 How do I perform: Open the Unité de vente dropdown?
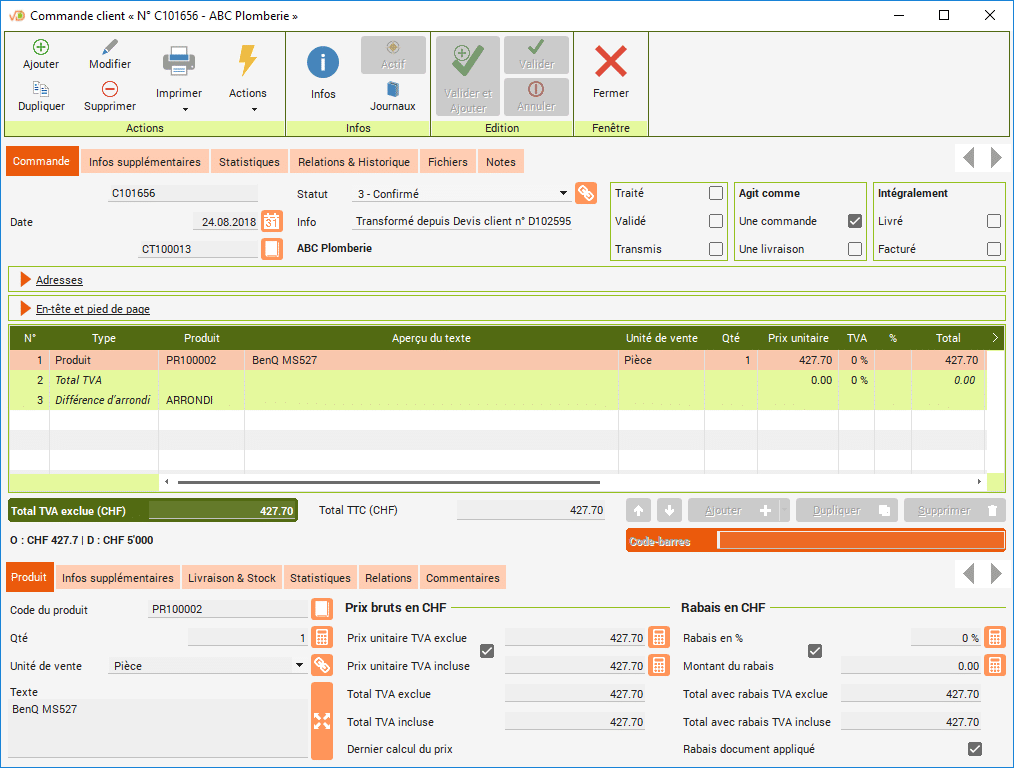[299, 666]
